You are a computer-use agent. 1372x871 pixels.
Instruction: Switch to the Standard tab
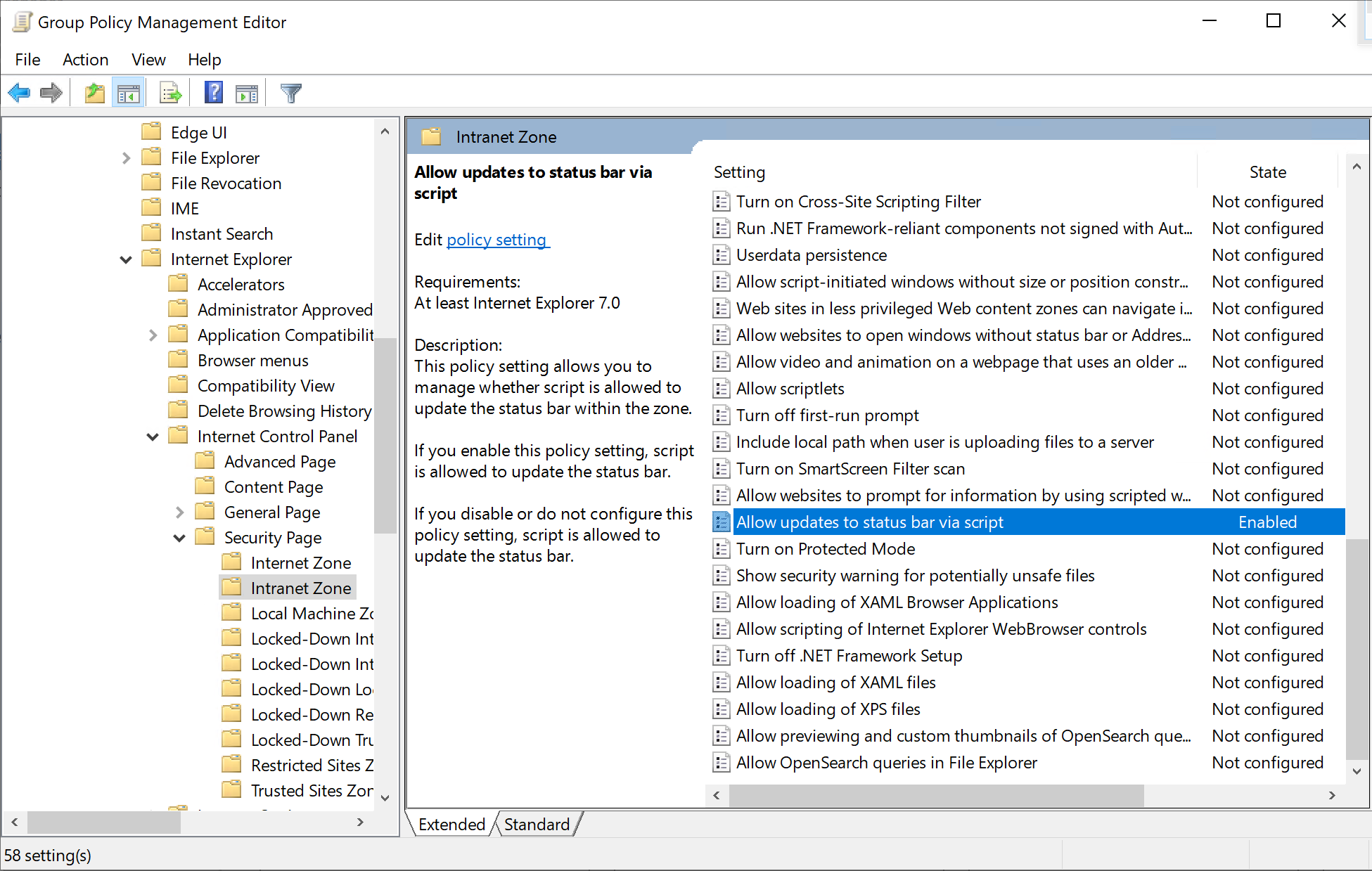coord(537,824)
